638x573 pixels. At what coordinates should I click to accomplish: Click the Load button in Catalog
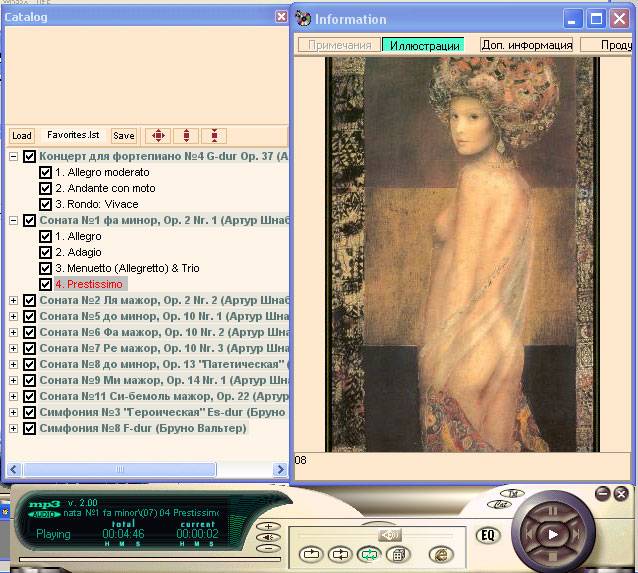[21, 136]
